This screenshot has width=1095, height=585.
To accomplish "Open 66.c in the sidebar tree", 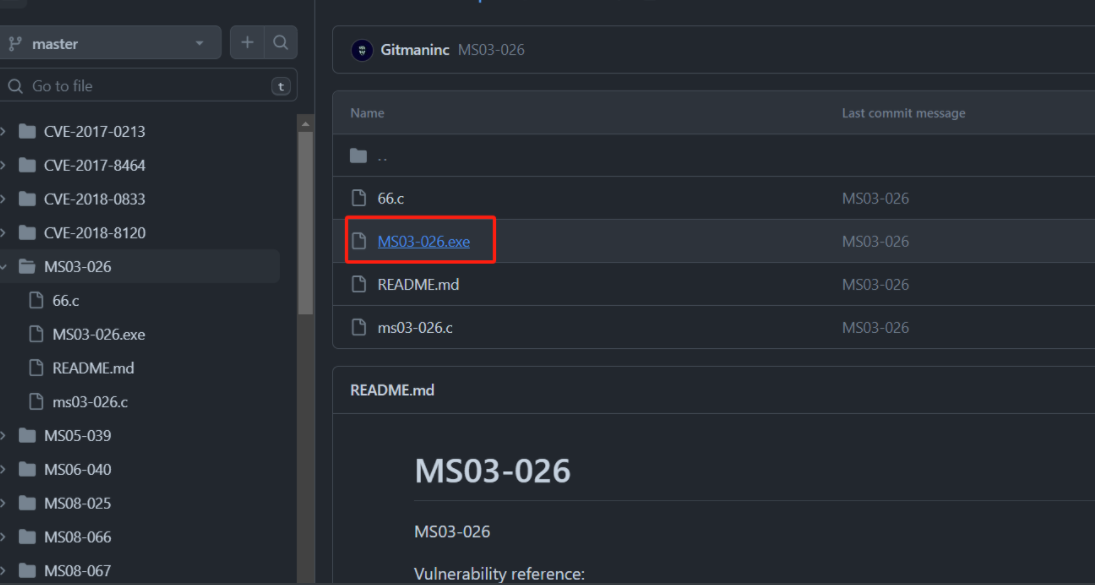I will 66,300.
